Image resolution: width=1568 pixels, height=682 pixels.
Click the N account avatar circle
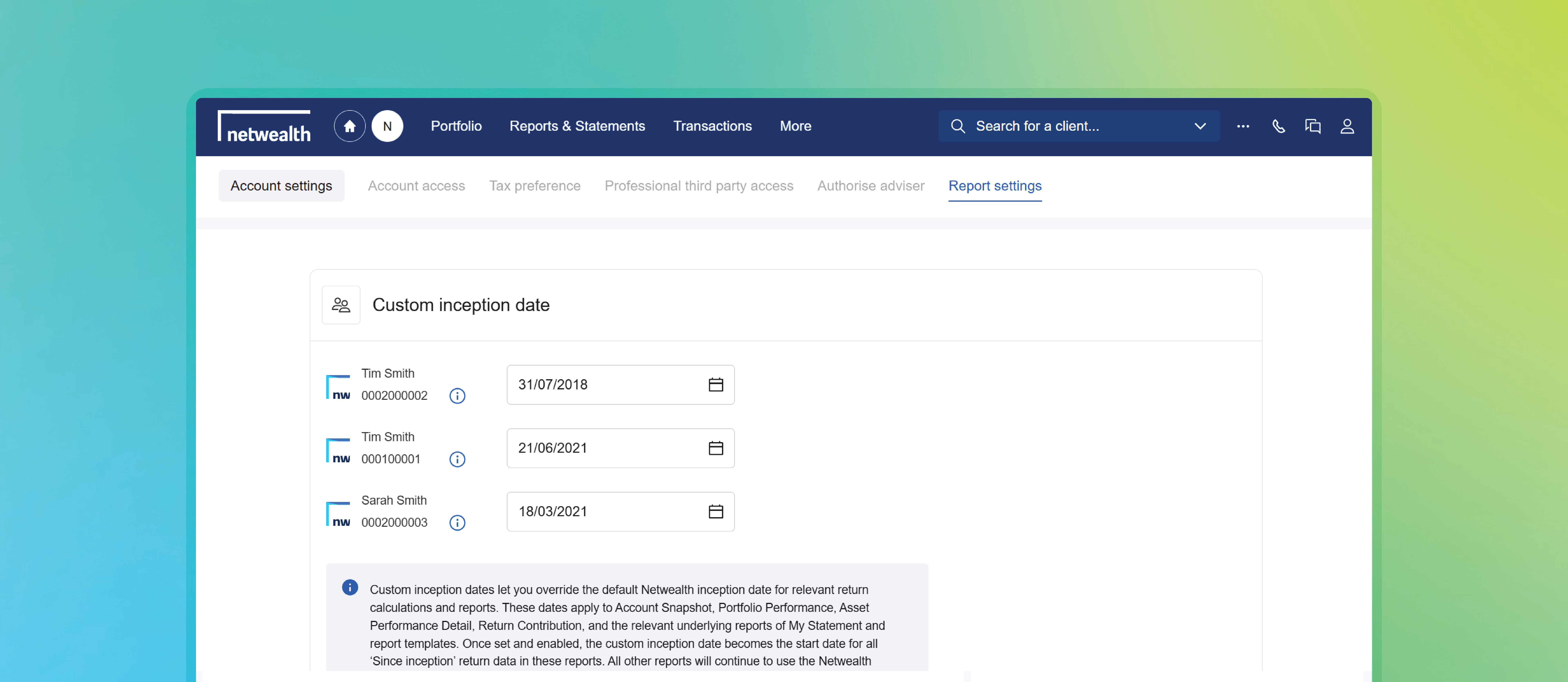[387, 126]
